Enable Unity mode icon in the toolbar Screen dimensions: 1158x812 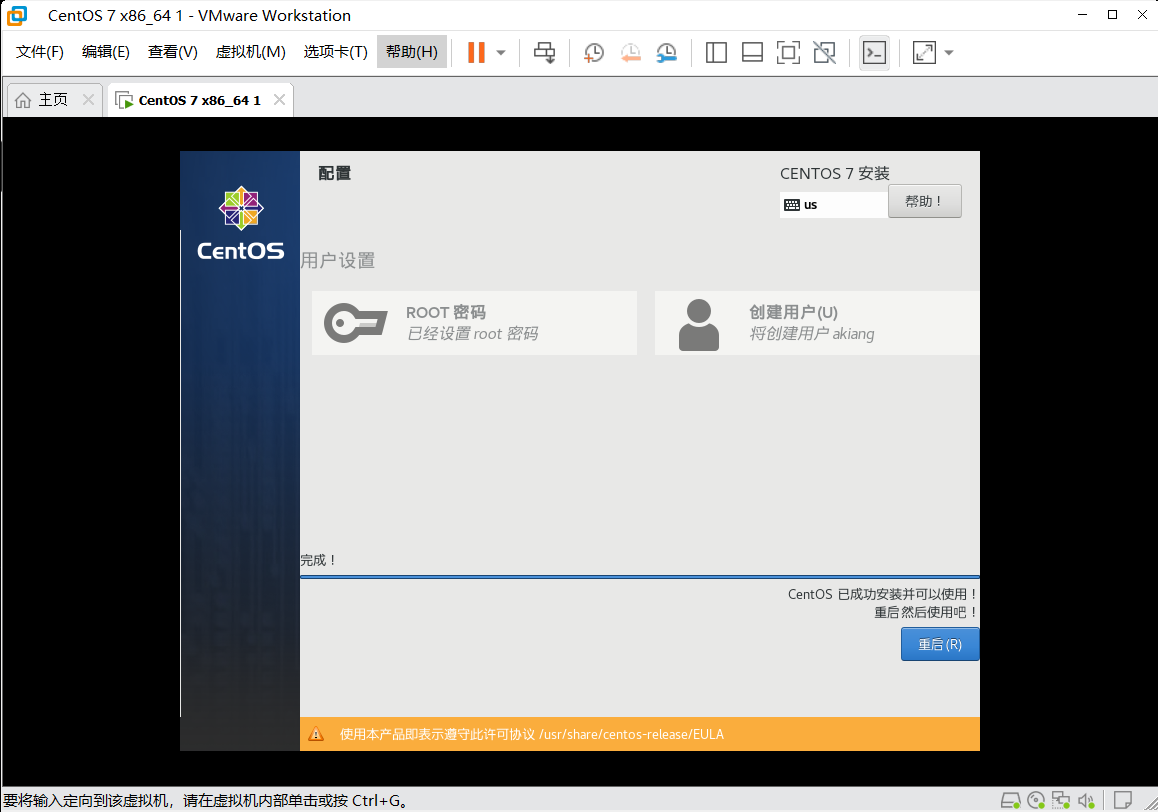click(824, 52)
